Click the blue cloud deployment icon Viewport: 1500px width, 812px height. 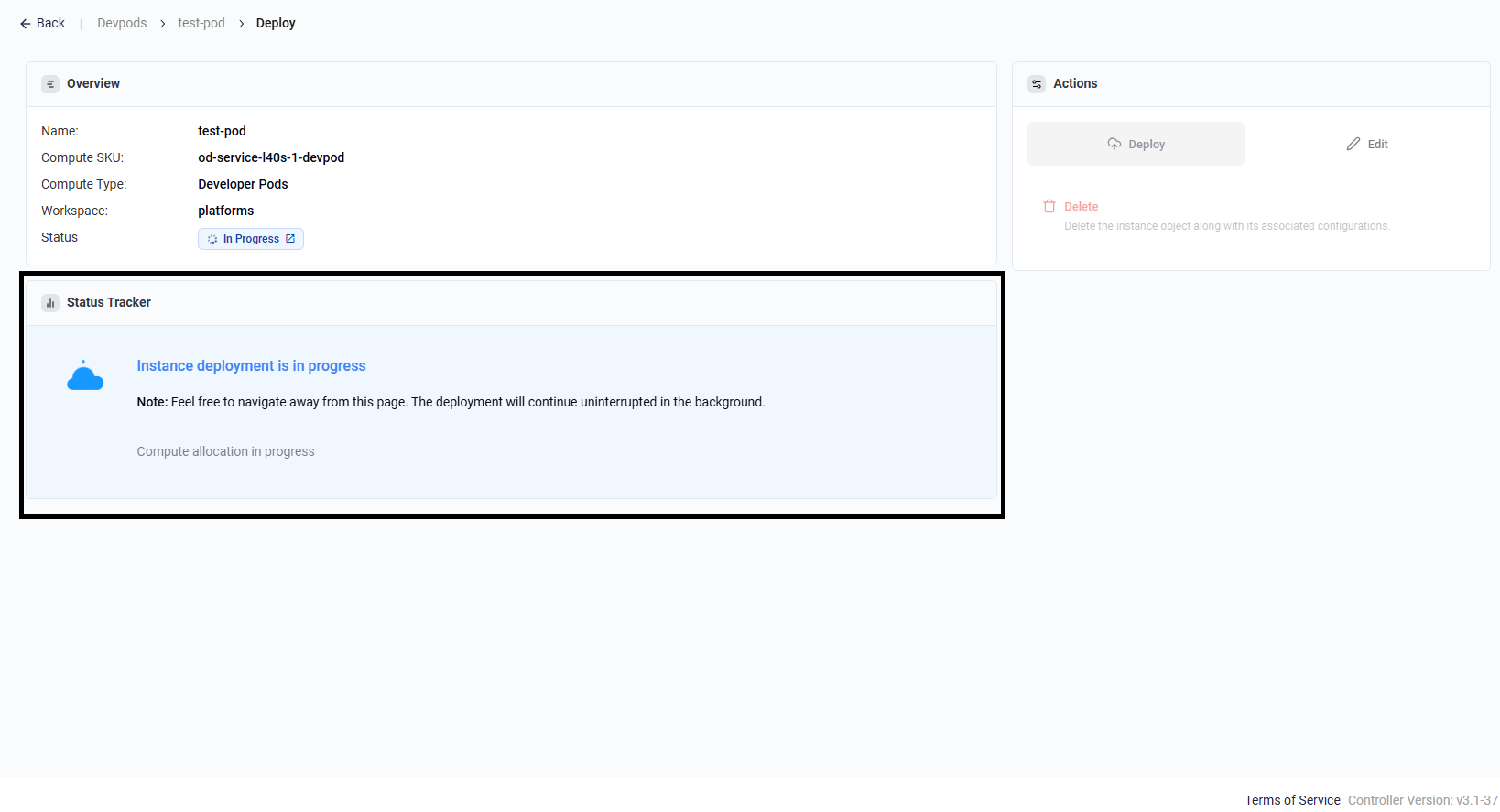point(85,375)
